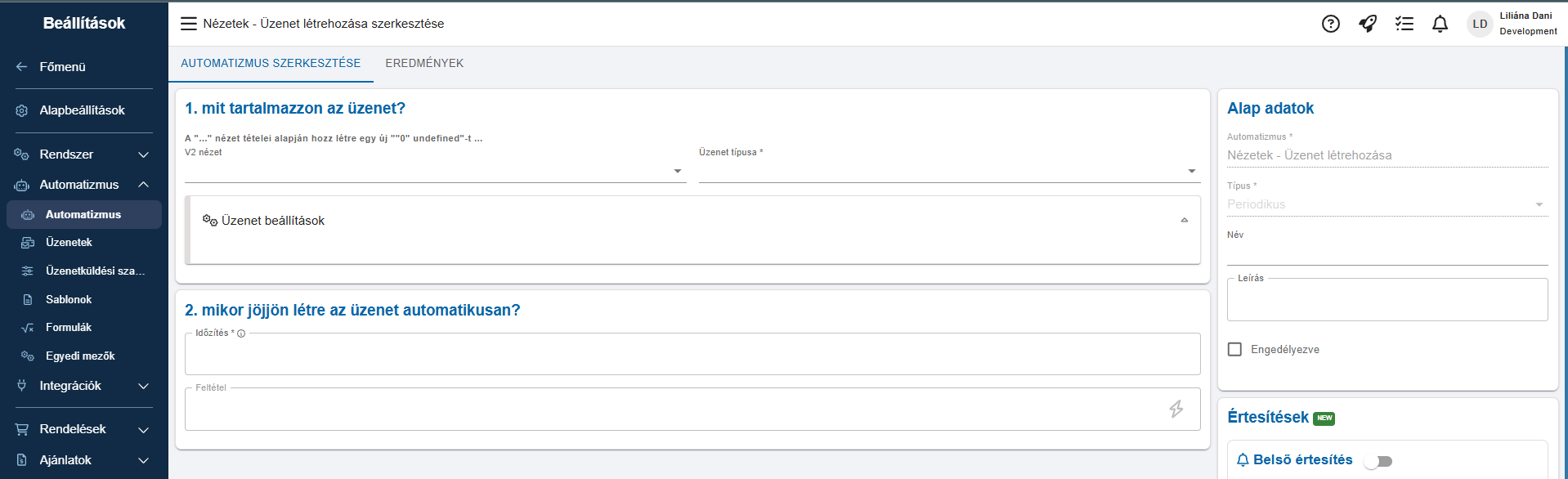Open the Üzenet típusa dropdown

click(949, 171)
